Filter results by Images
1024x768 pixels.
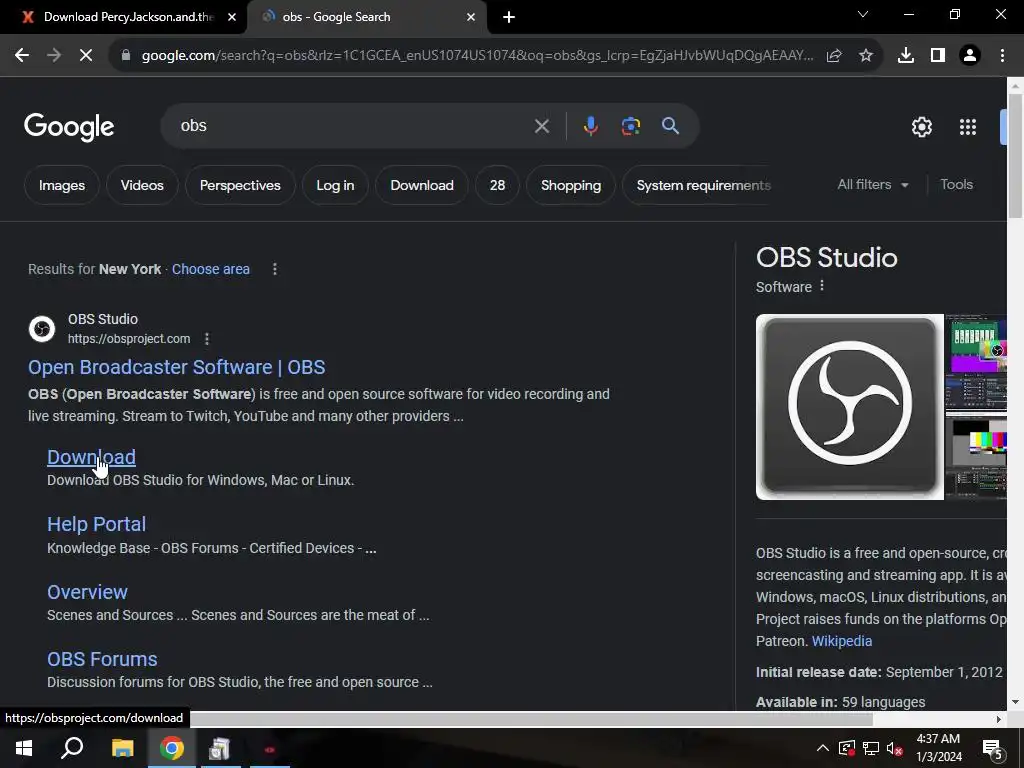(62, 185)
